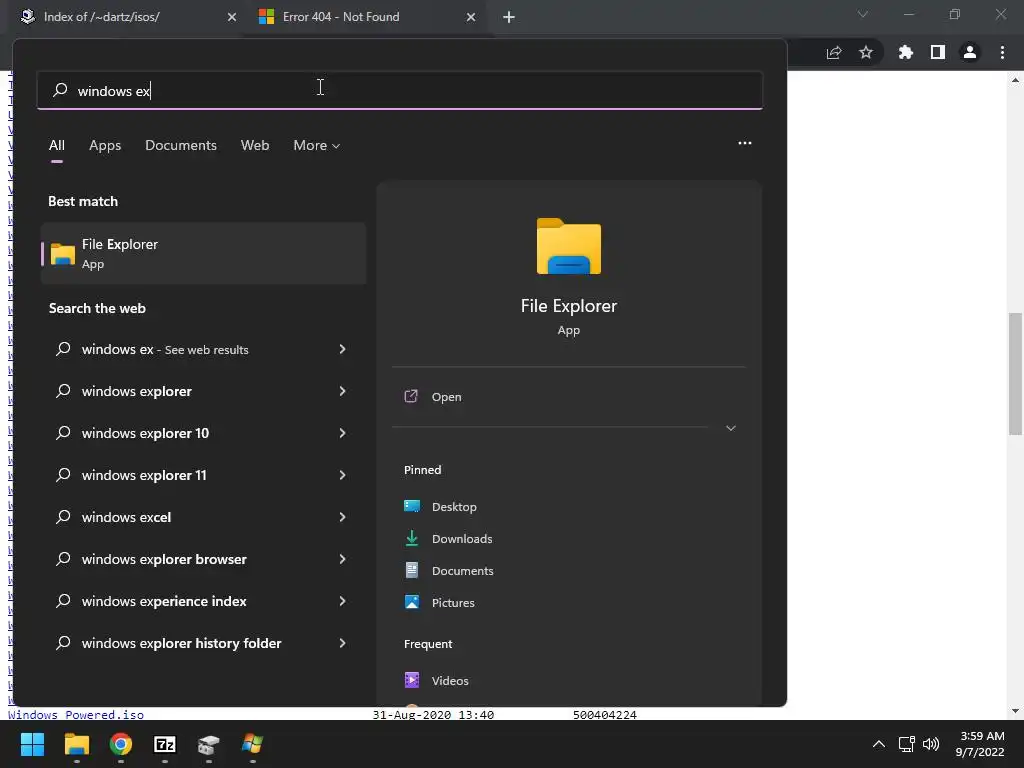The height and width of the screenshot is (768, 1024).
Task: Open a new Chrome tab
Action: pos(509,17)
